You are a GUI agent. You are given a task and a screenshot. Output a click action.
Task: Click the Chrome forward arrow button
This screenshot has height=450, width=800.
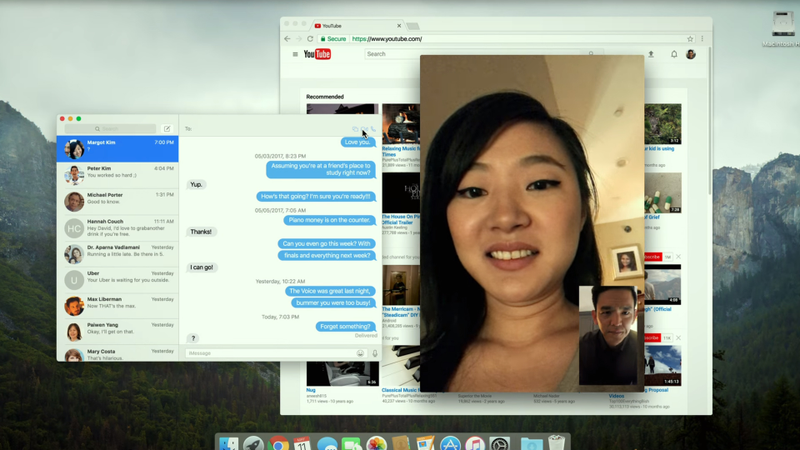click(298, 39)
